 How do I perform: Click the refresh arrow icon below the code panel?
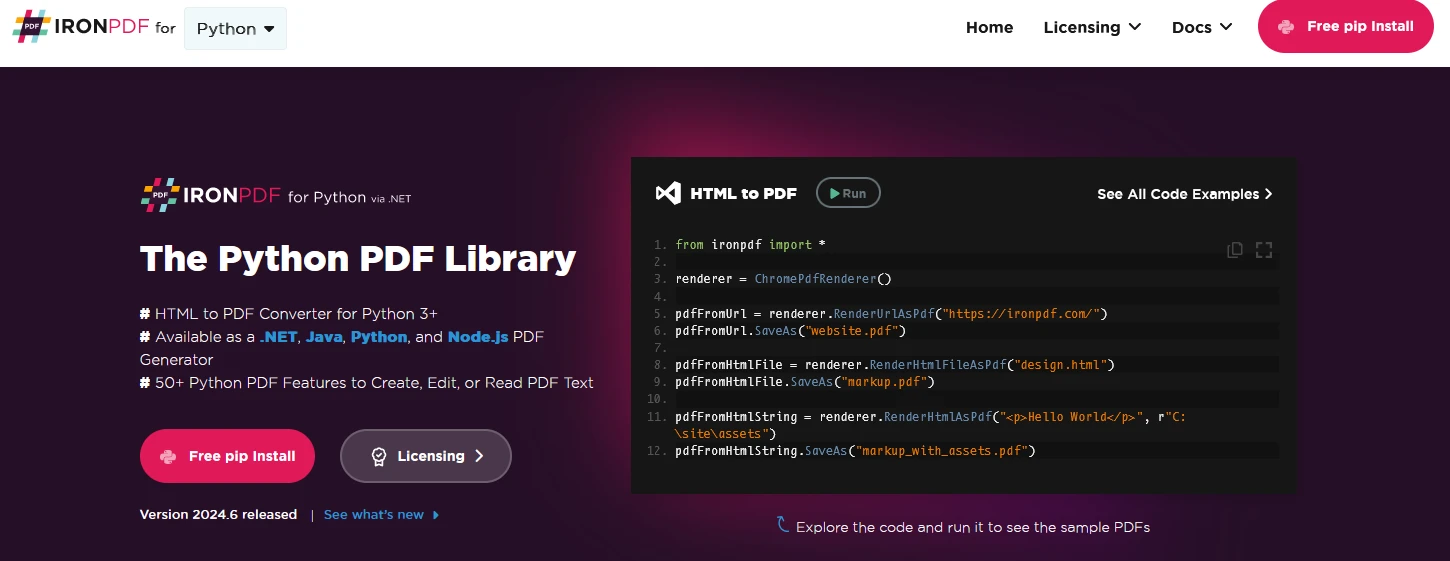[x=783, y=524]
